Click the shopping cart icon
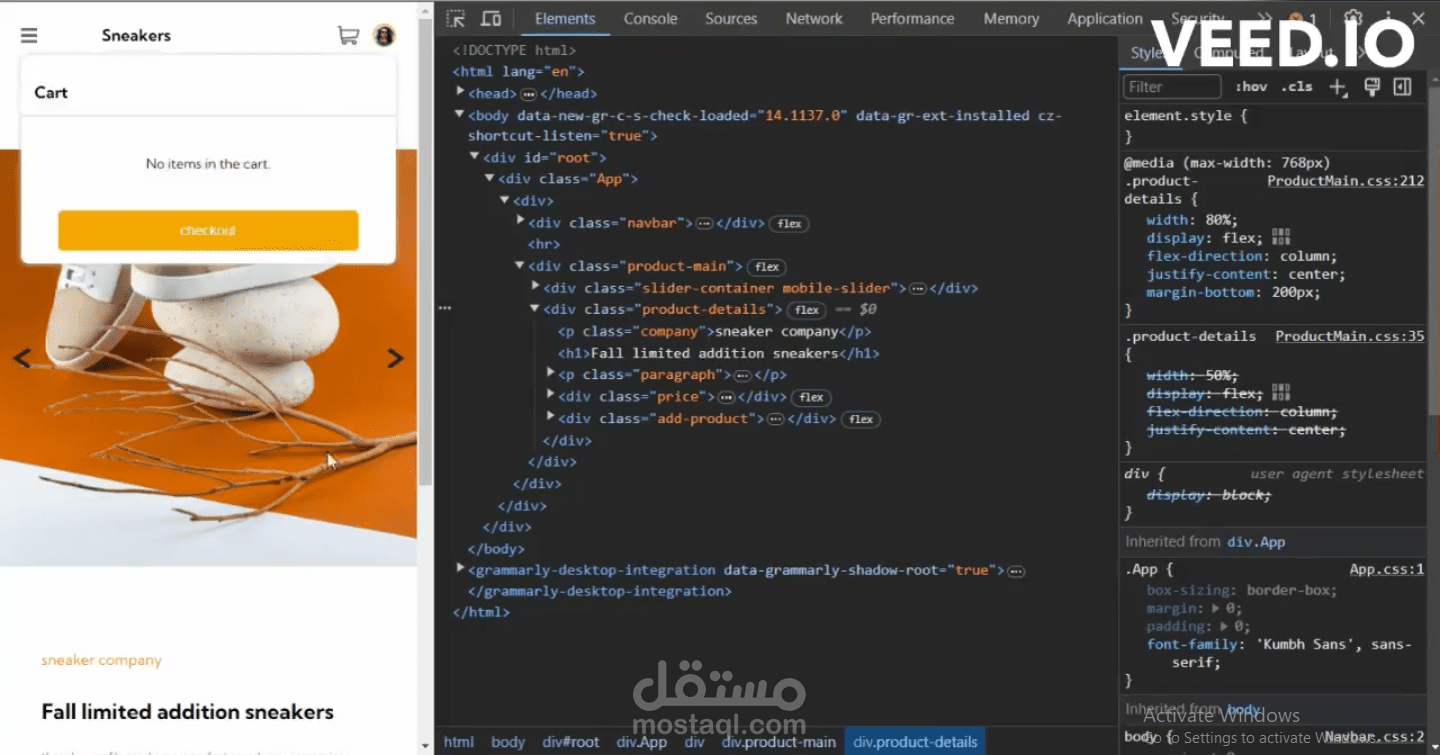 (x=348, y=36)
